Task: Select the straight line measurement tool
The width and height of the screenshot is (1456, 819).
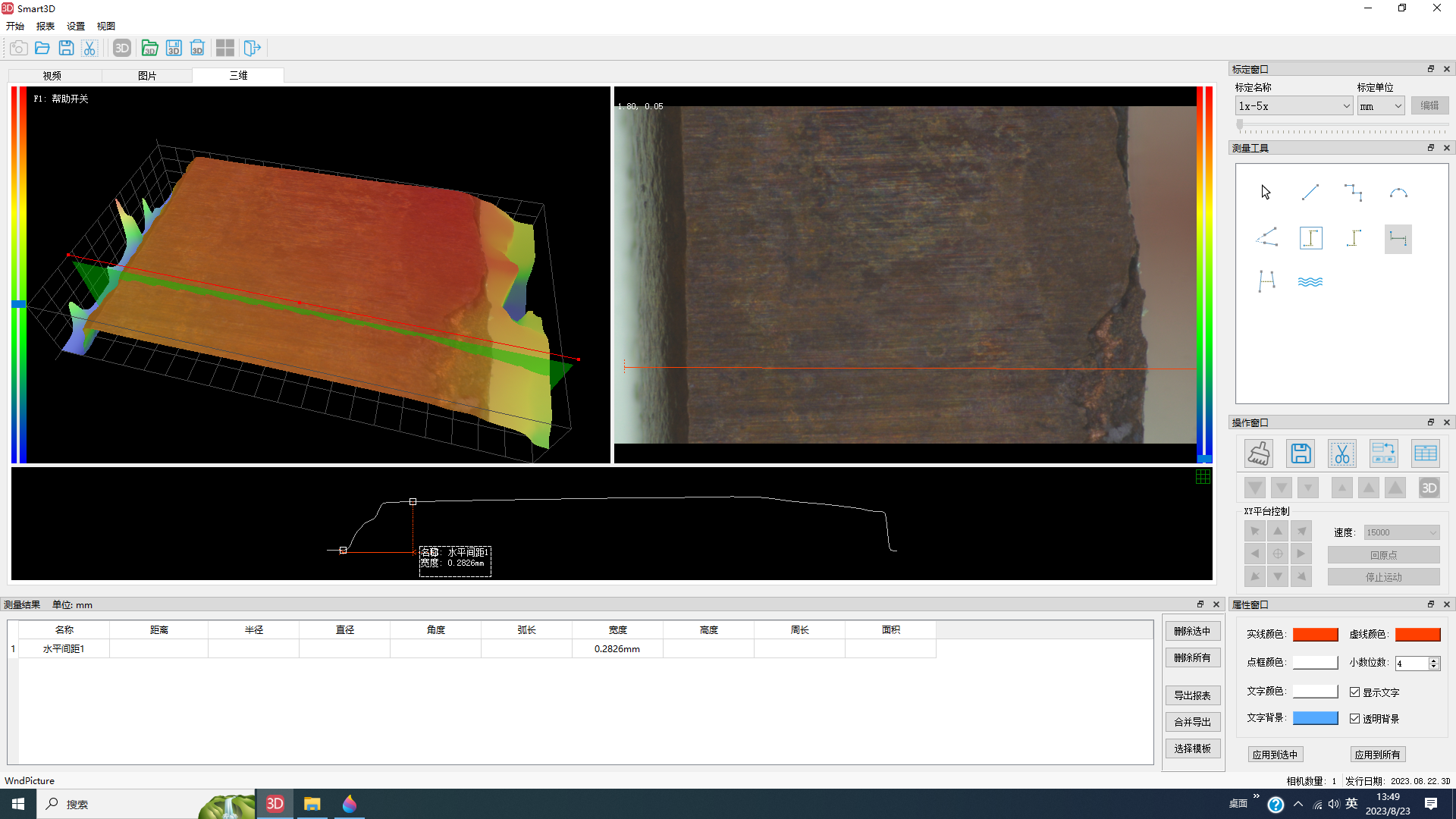Action: [x=1310, y=193]
